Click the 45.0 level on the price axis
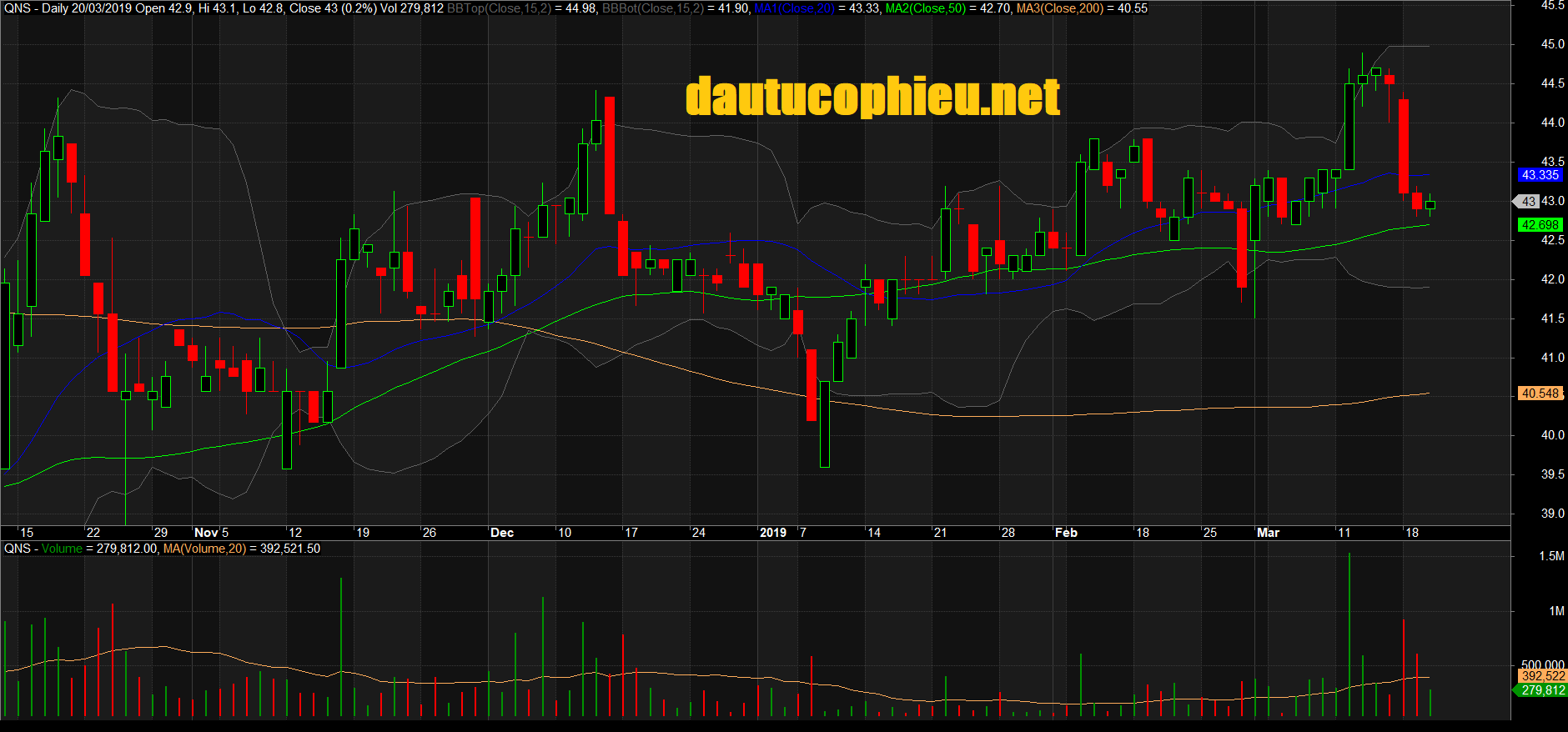Viewport: 1568px width, 732px height. tap(1552, 44)
